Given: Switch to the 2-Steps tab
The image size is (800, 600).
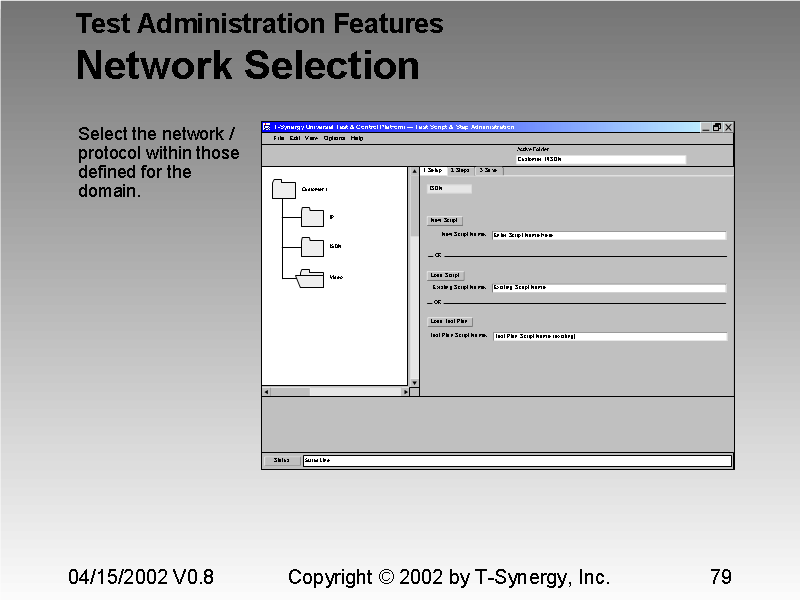Looking at the screenshot, I should (459, 170).
